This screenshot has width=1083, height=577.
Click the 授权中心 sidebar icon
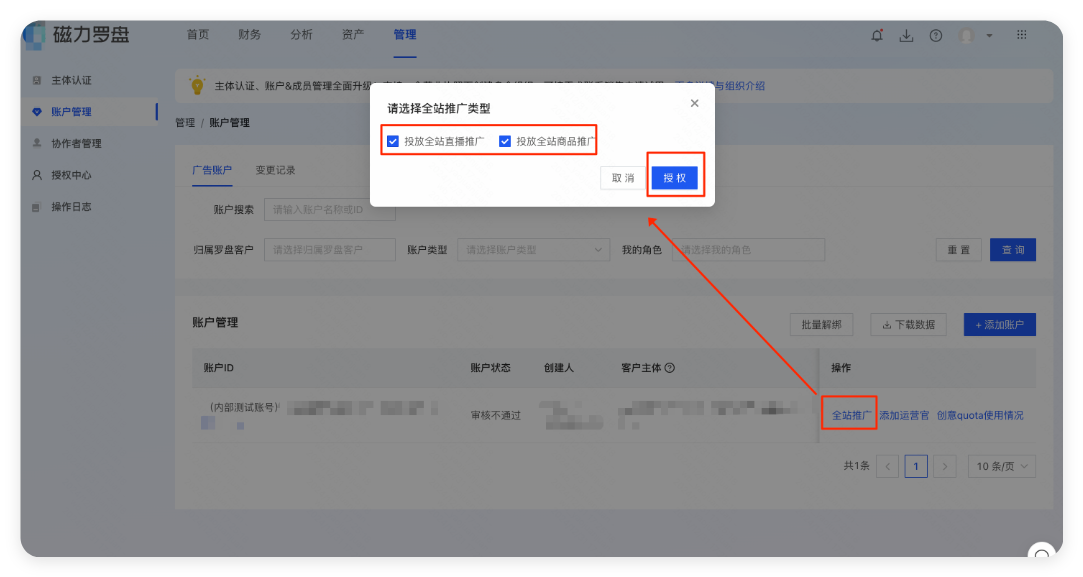[x=37, y=175]
